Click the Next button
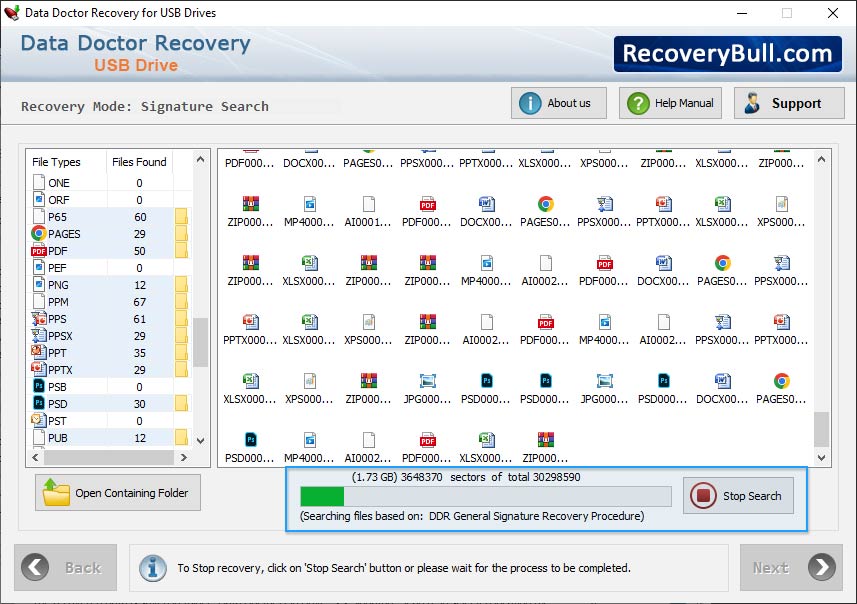 point(791,567)
